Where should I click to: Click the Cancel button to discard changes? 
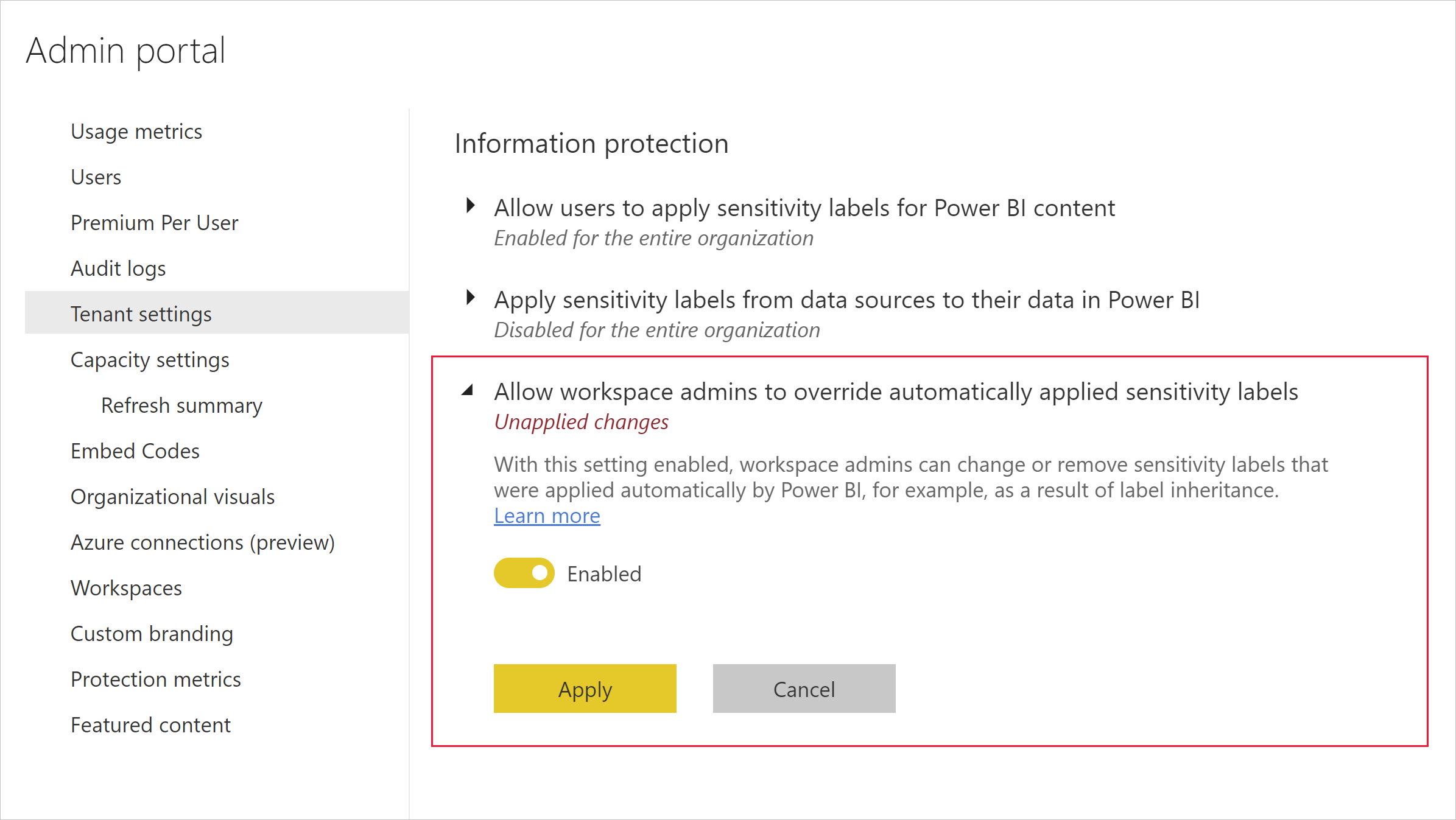[804, 688]
